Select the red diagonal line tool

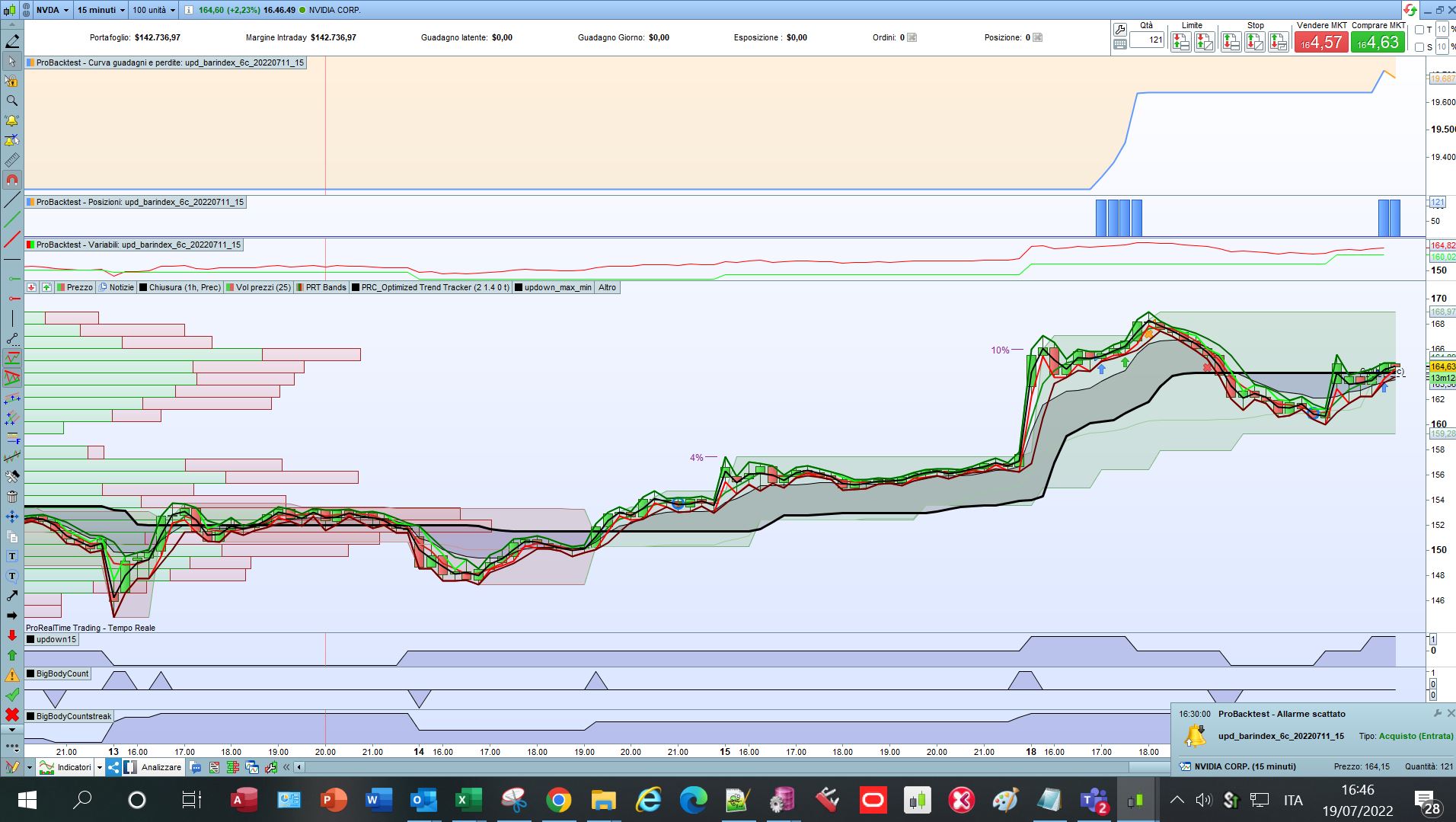[12, 241]
